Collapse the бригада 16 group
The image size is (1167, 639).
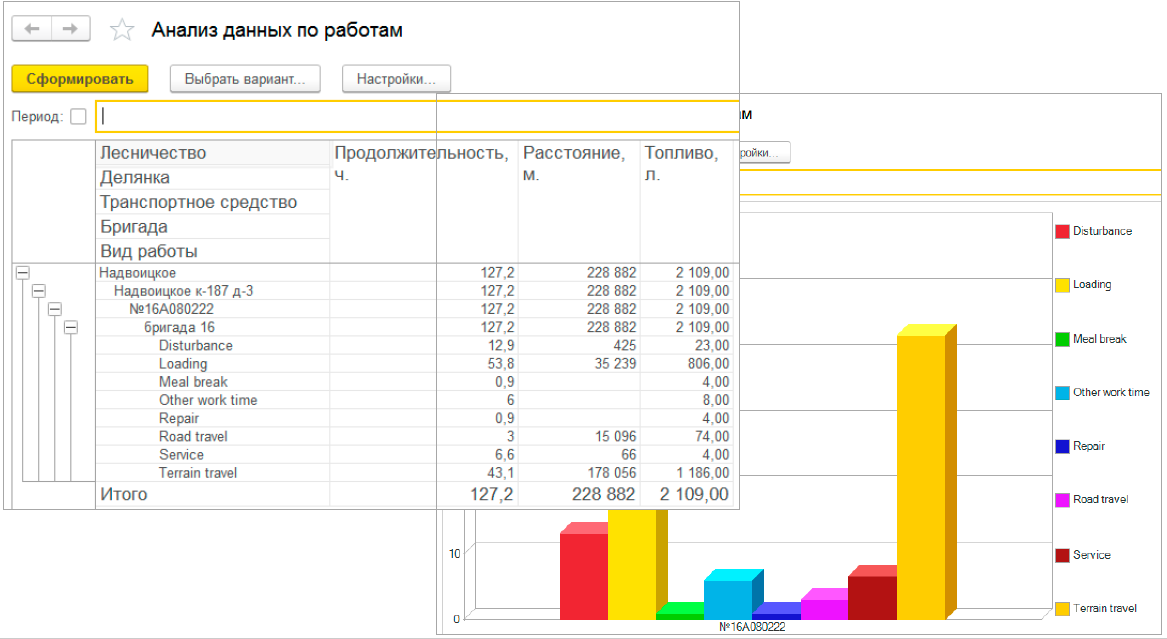click(x=71, y=327)
